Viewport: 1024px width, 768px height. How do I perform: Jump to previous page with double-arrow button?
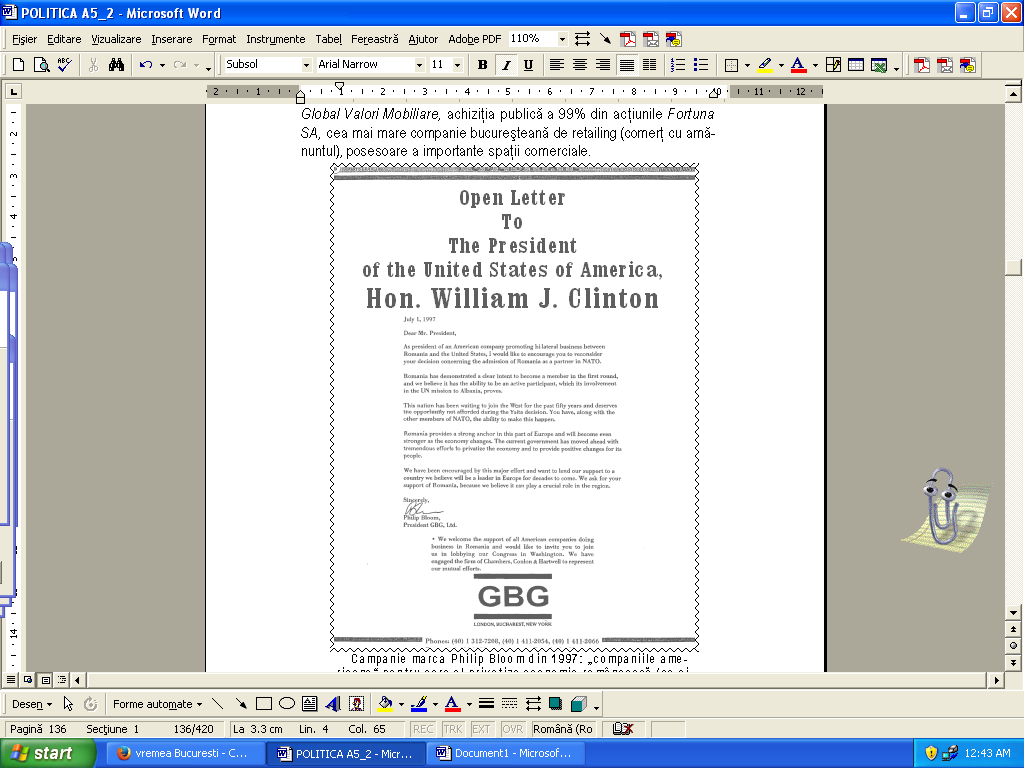point(1013,630)
